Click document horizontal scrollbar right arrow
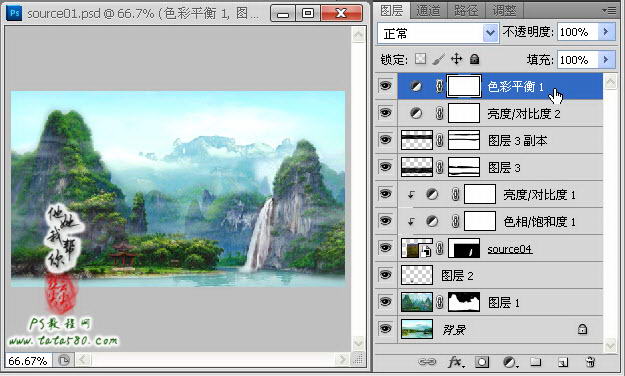The width and height of the screenshot is (625, 376). [342, 360]
